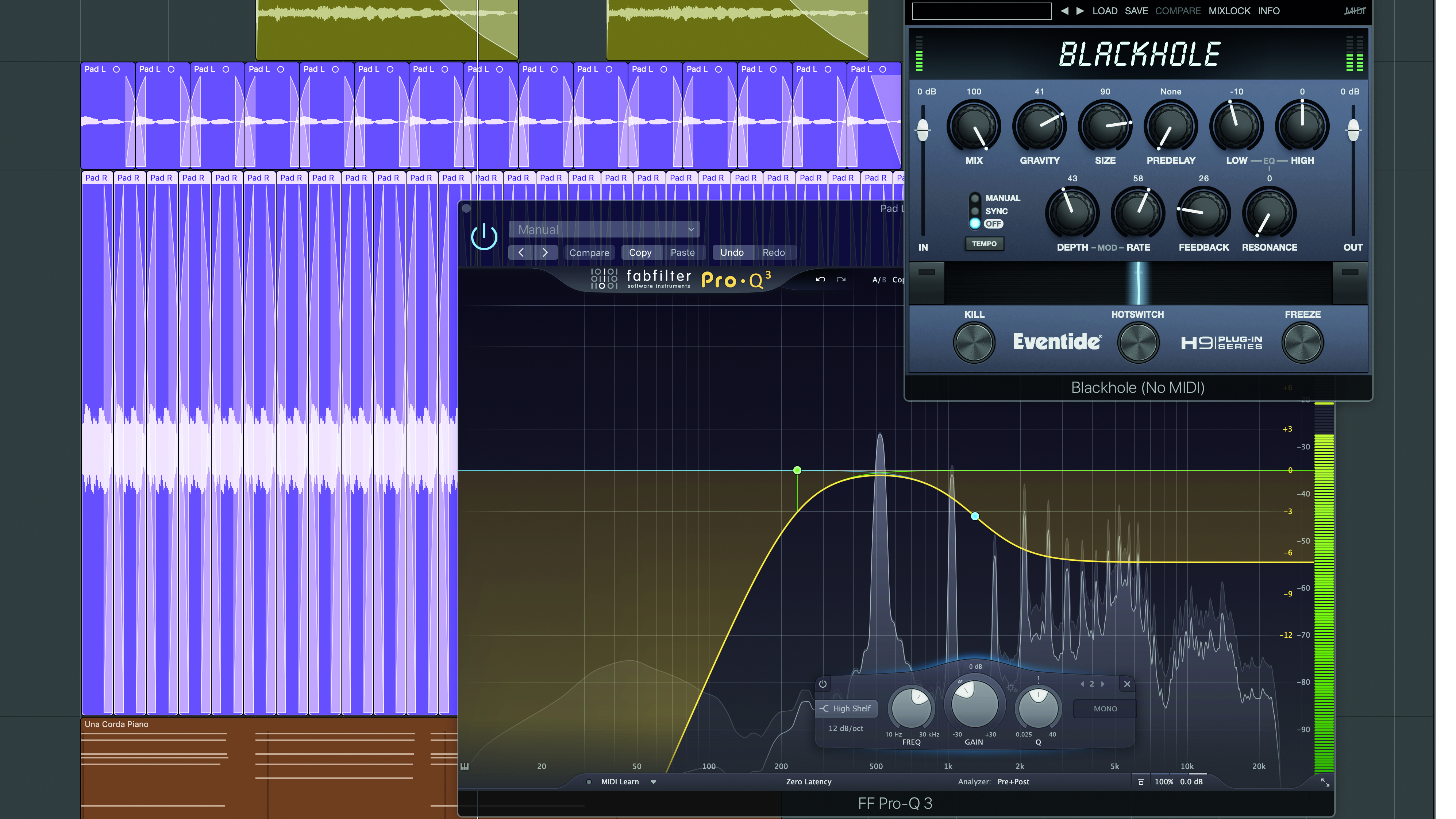Open the Analyzer Pre+Post settings

[1013, 782]
